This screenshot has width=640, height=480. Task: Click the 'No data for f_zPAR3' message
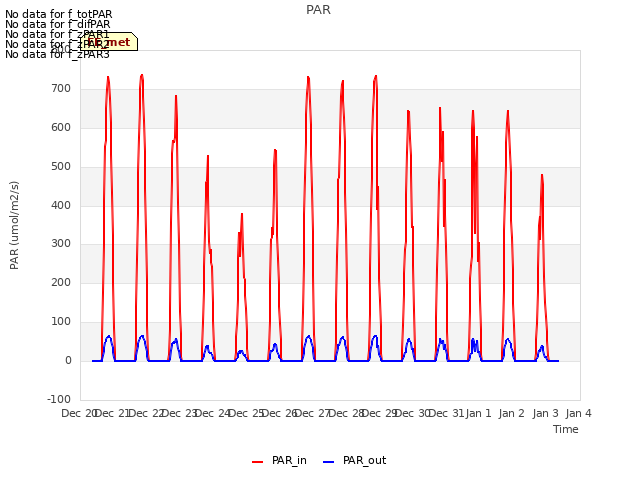[x=58, y=54]
